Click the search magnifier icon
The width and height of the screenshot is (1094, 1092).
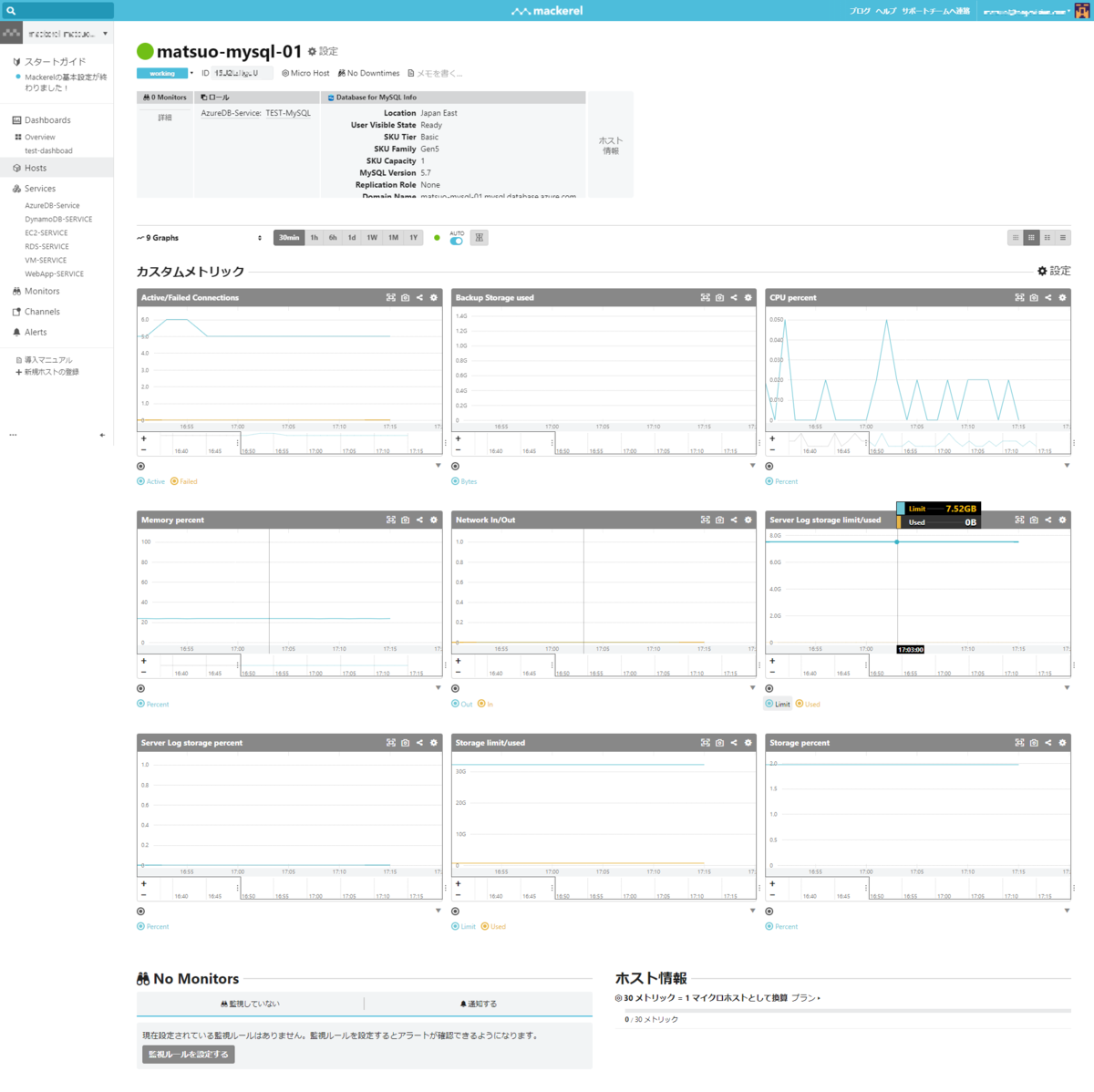tap(12, 11)
